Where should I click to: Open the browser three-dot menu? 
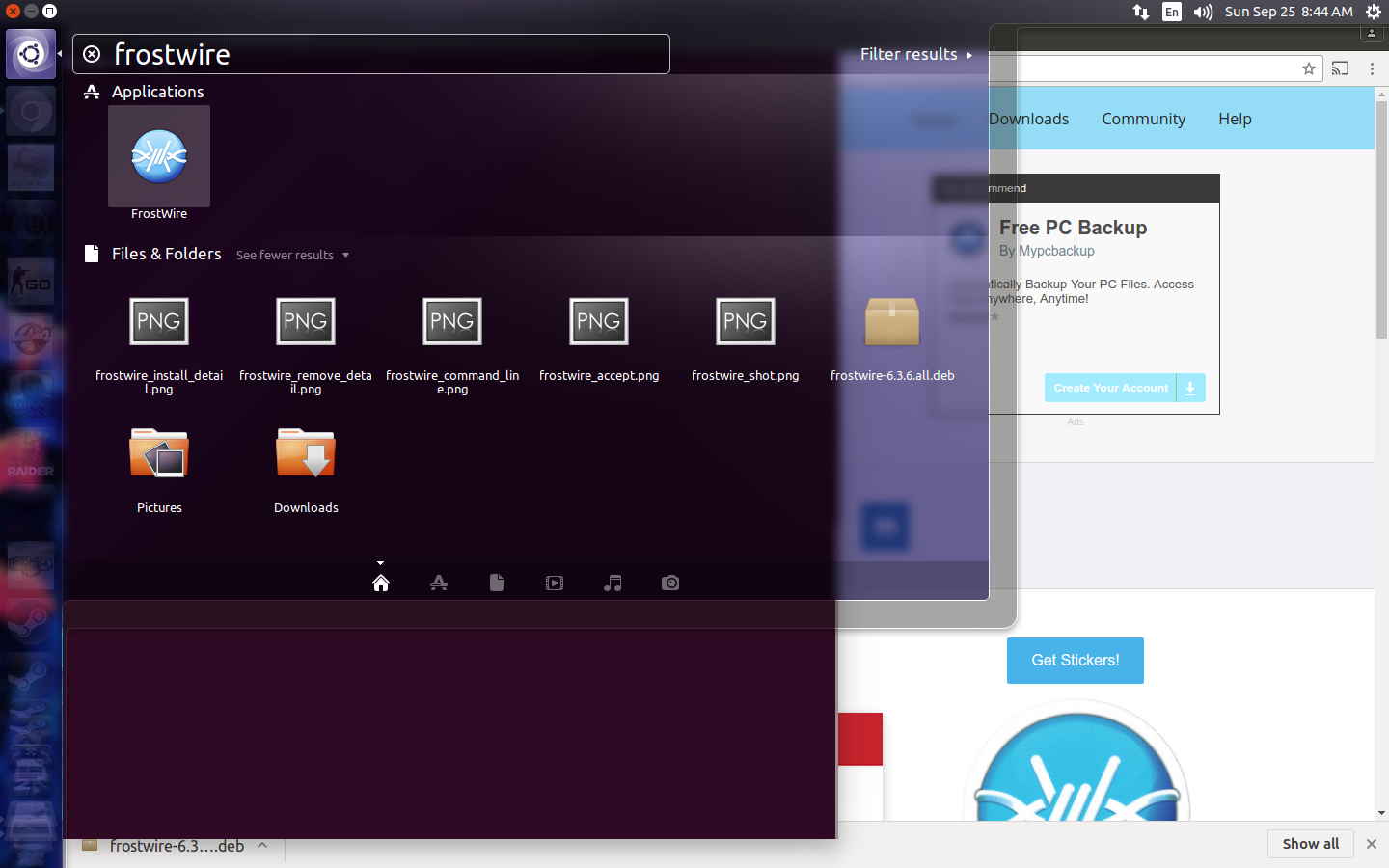[x=1372, y=68]
